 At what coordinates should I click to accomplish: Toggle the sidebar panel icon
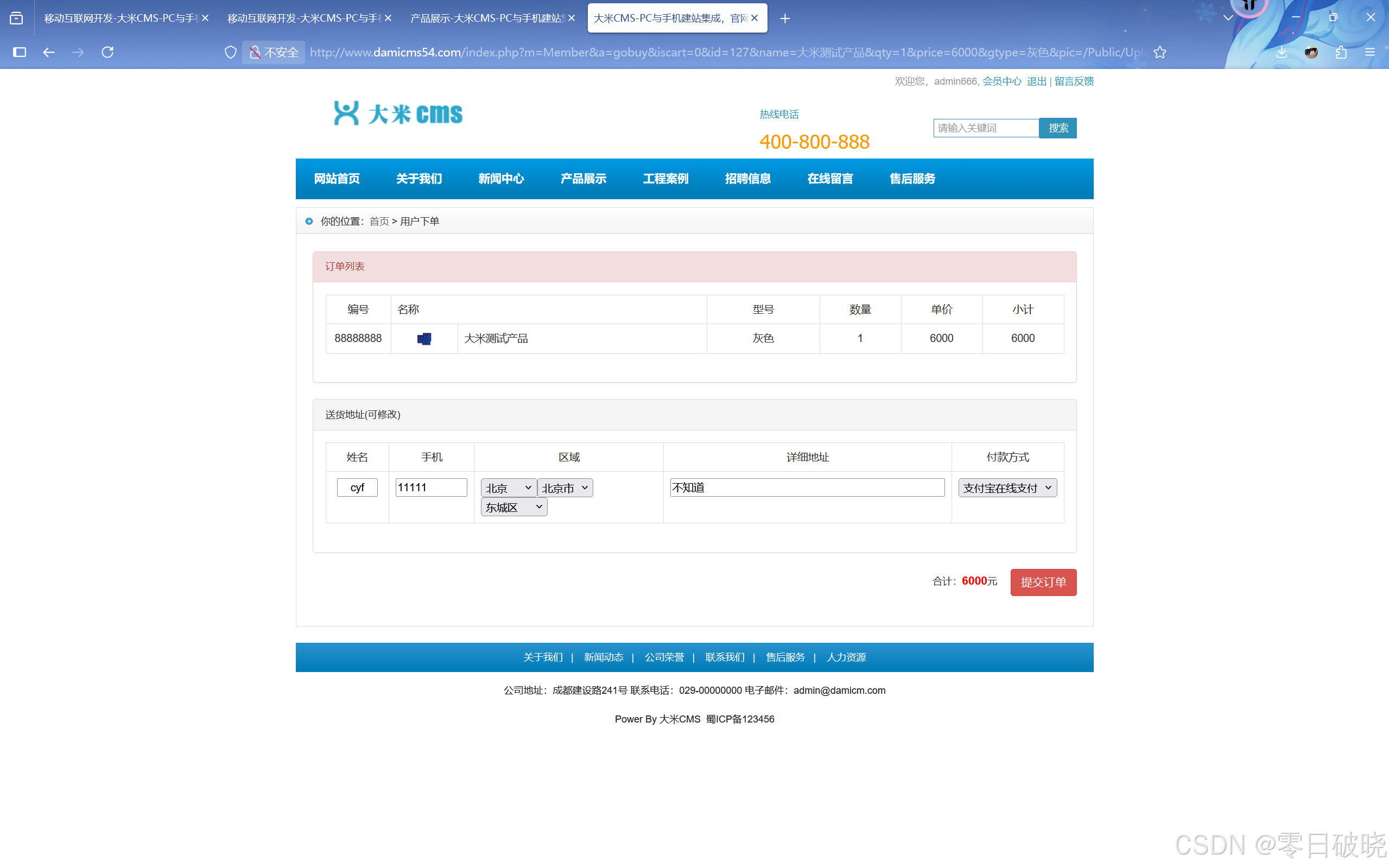tap(20, 52)
